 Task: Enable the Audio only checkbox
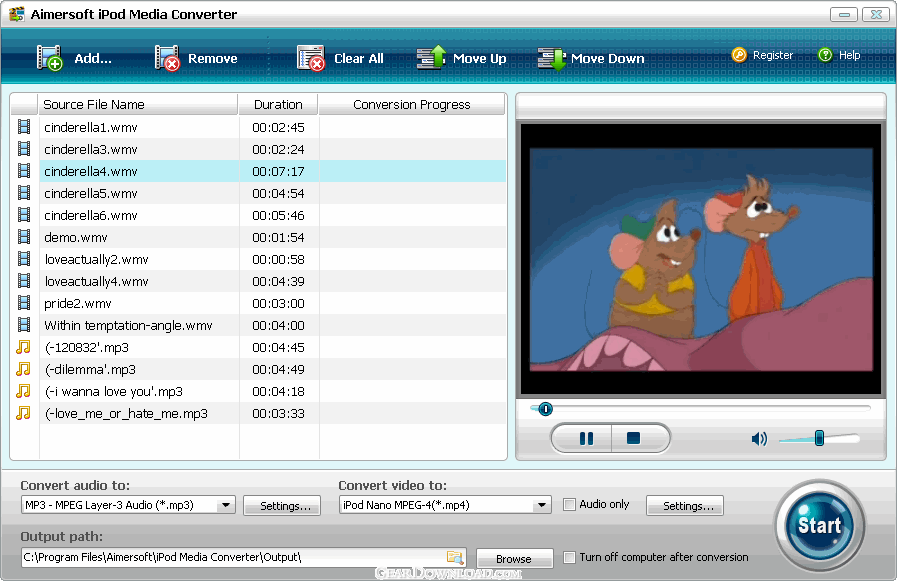tap(569, 504)
